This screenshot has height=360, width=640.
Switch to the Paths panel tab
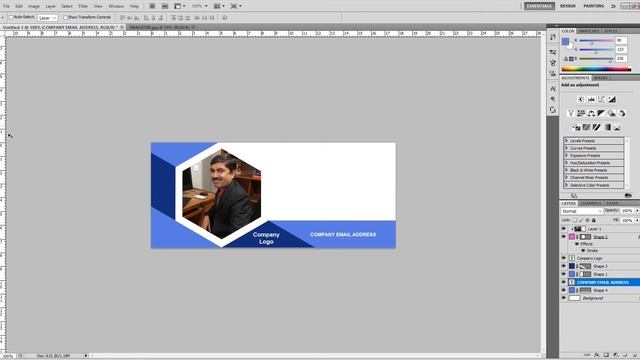612,203
